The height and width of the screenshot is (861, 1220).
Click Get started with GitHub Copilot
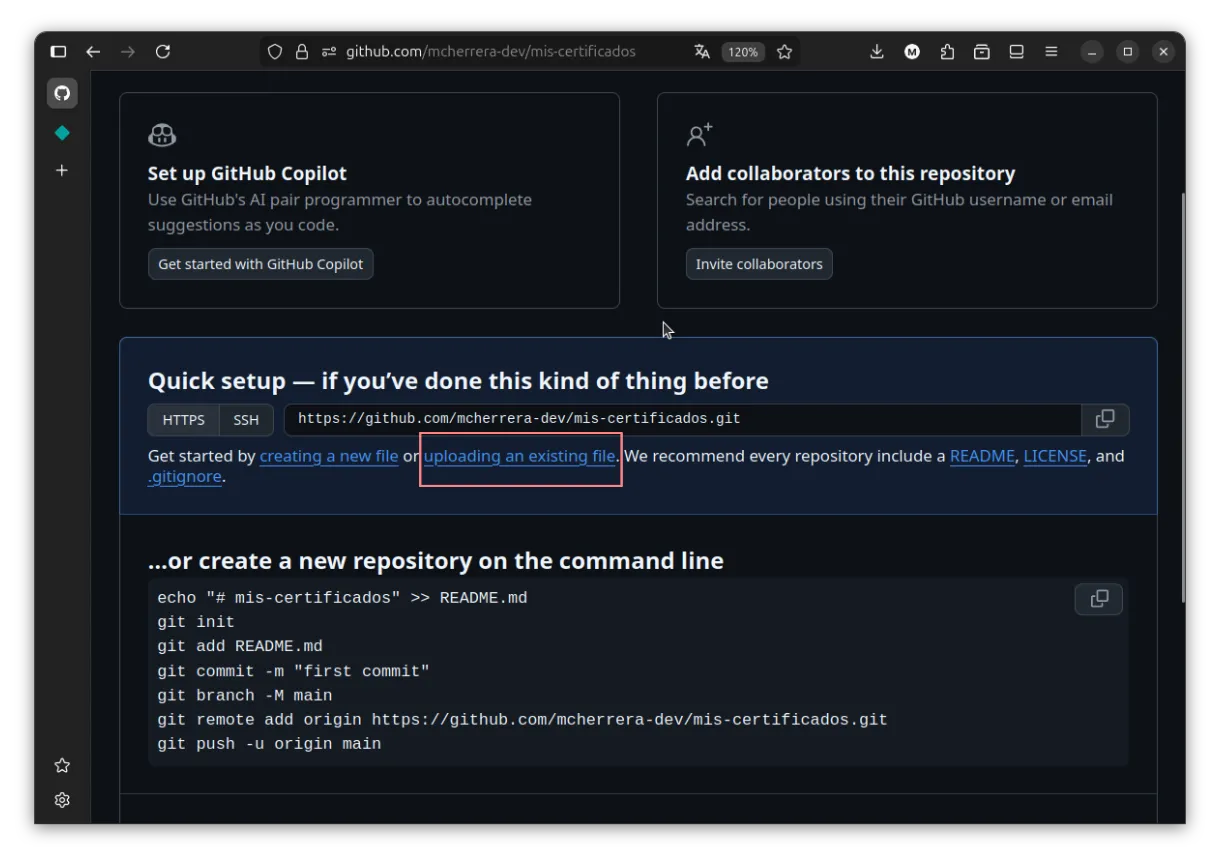pyautogui.click(x=261, y=264)
